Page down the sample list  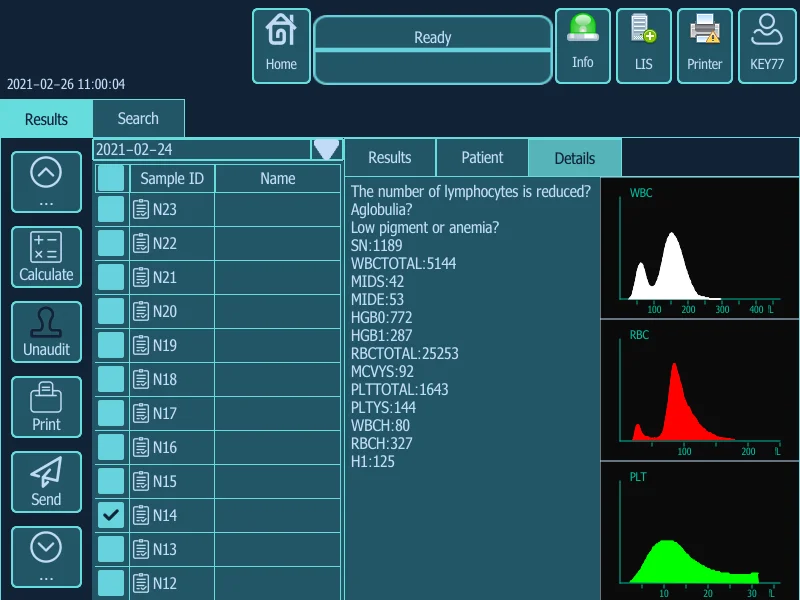[46, 557]
